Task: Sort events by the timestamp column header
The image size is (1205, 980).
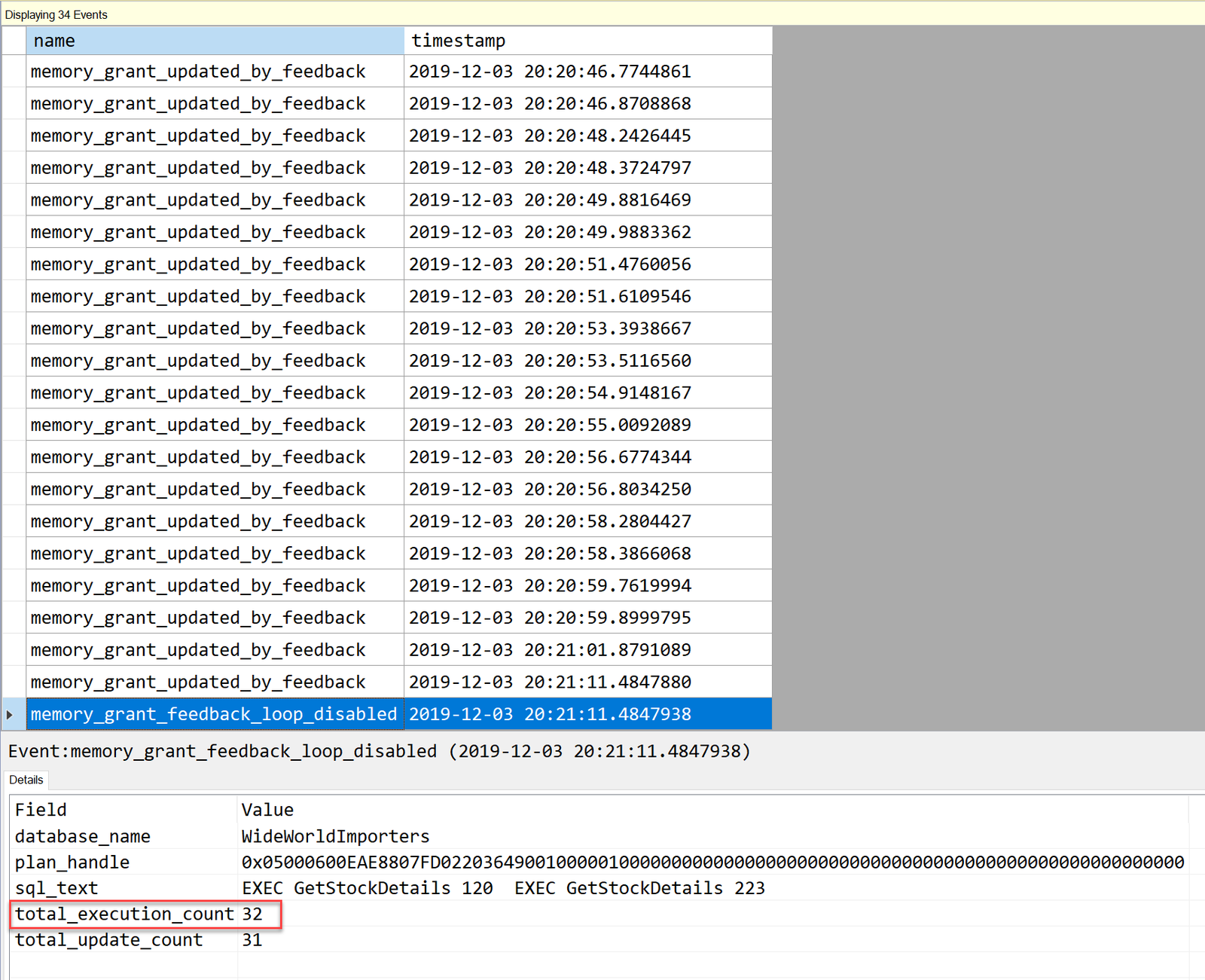Action: (587, 41)
